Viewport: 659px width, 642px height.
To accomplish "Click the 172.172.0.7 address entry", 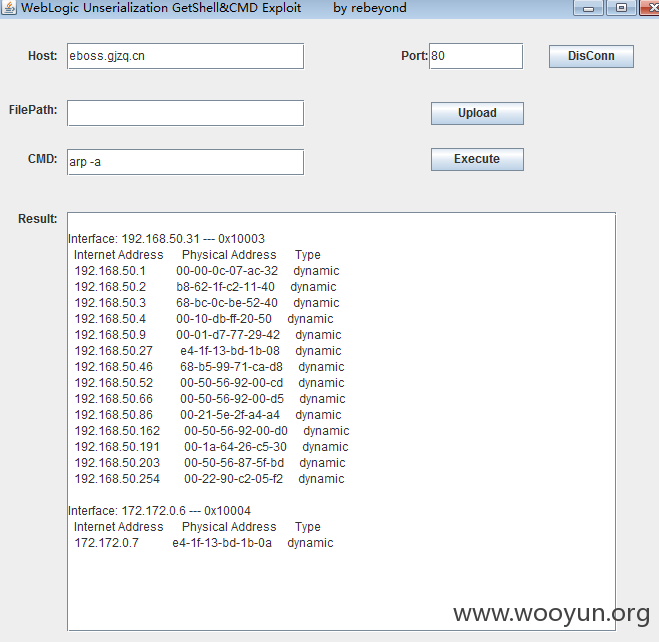I will click(x=106, y=542).
